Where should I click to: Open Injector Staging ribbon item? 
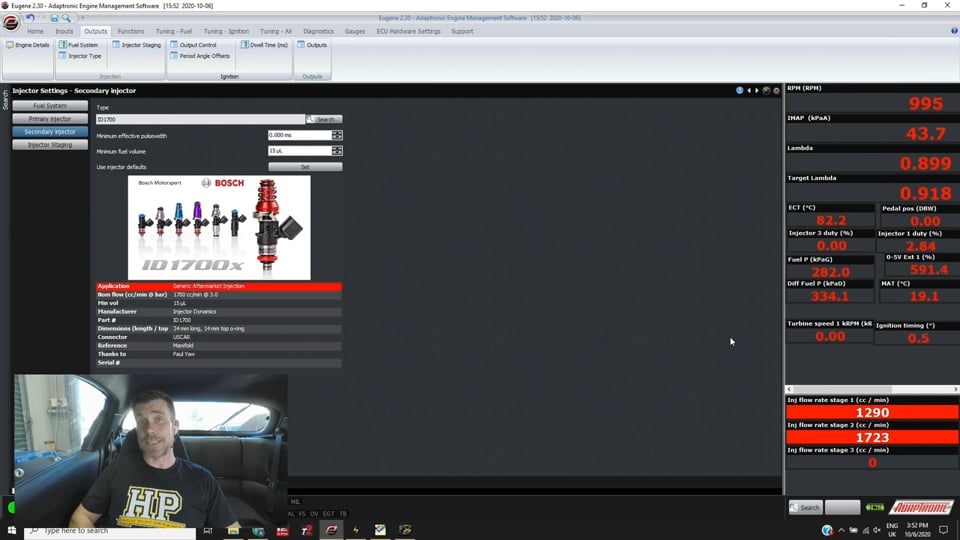coord(137,45)
